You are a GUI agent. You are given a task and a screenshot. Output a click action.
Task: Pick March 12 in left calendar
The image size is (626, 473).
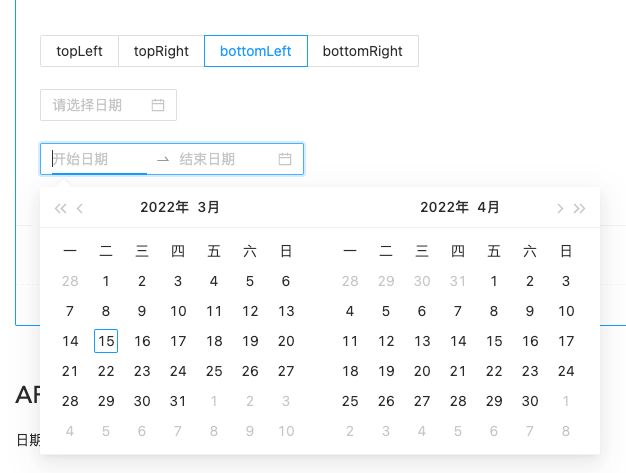pyautogui.click(x=250, y=311)
